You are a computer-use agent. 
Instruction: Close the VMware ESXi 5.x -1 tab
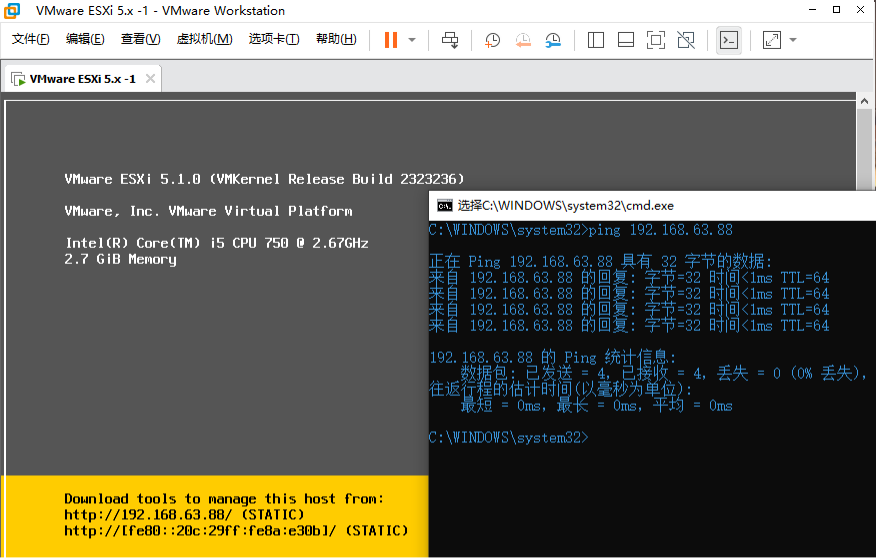[150, 79]
